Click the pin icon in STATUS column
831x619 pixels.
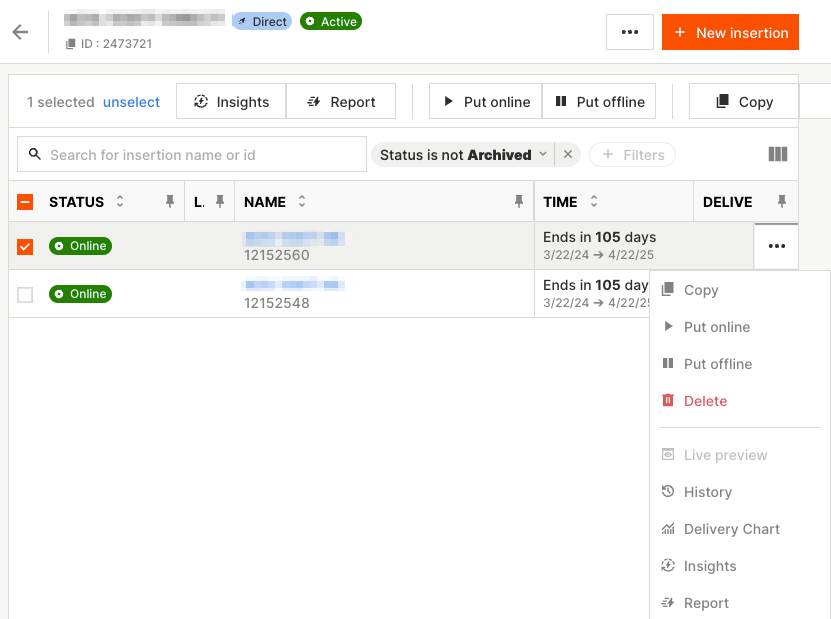170,202
